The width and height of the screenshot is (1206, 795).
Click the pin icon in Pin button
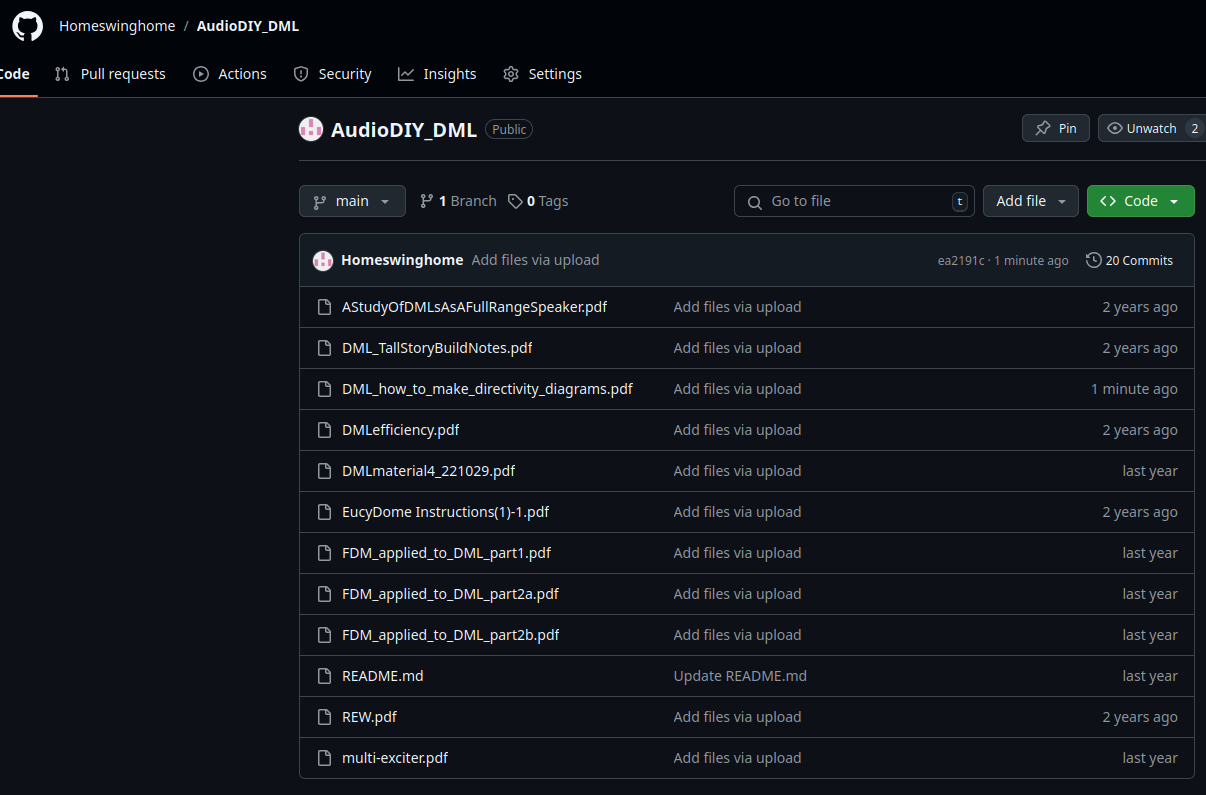[x=1043, y=128]
